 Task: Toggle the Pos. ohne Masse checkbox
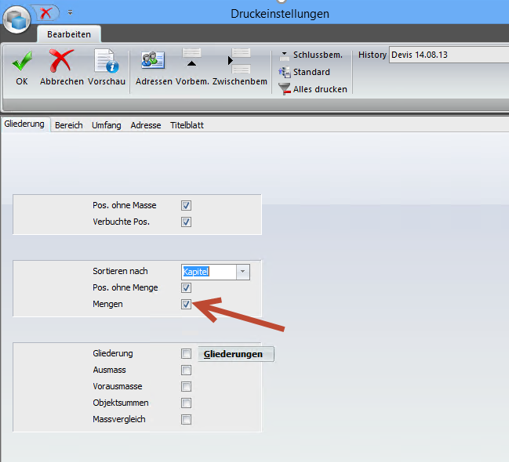click(186, 205)
